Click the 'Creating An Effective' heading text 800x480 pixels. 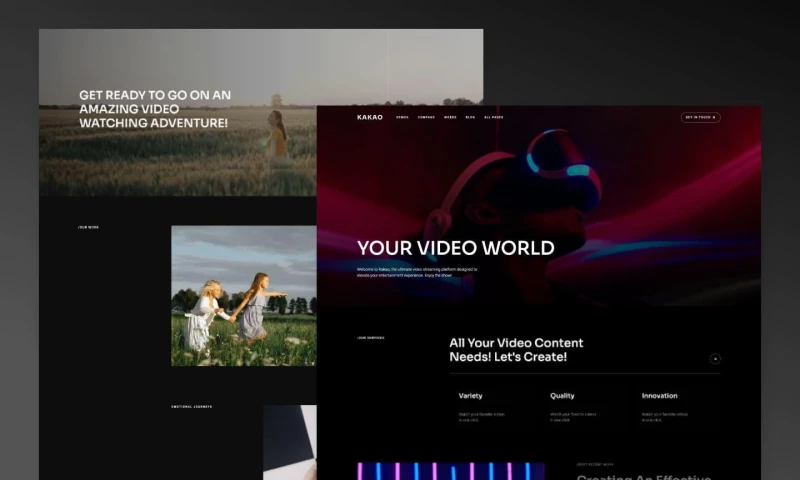643,477
